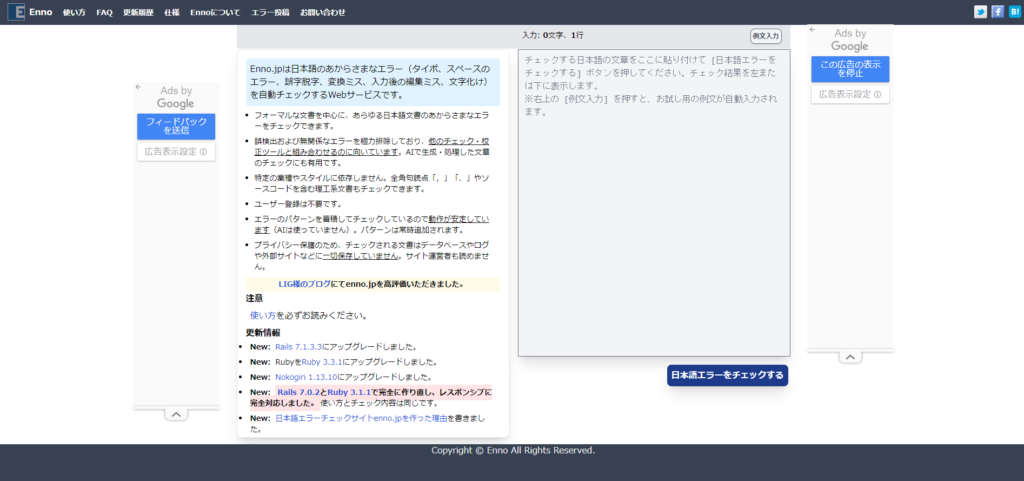
Task: Open the エラー投稿 navigation item
Action: coord(270,12)
